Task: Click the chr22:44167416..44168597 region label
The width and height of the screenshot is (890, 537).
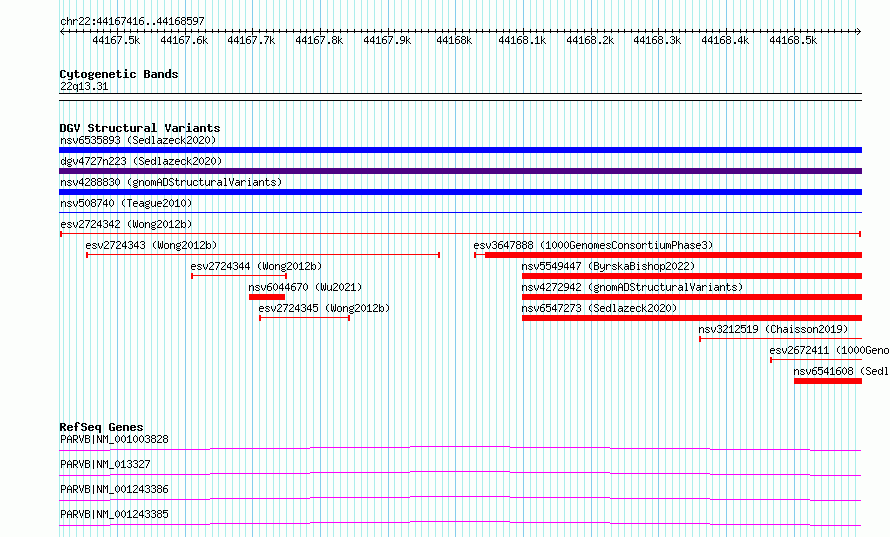Action: (x=132, y=22)
